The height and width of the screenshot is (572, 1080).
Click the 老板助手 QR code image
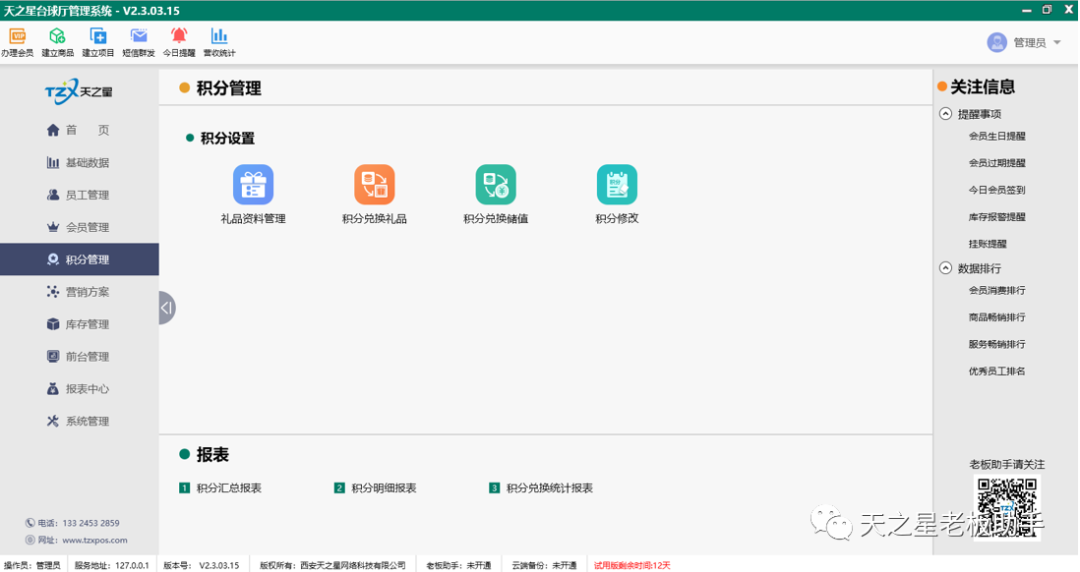click(x=1006, y=508)
